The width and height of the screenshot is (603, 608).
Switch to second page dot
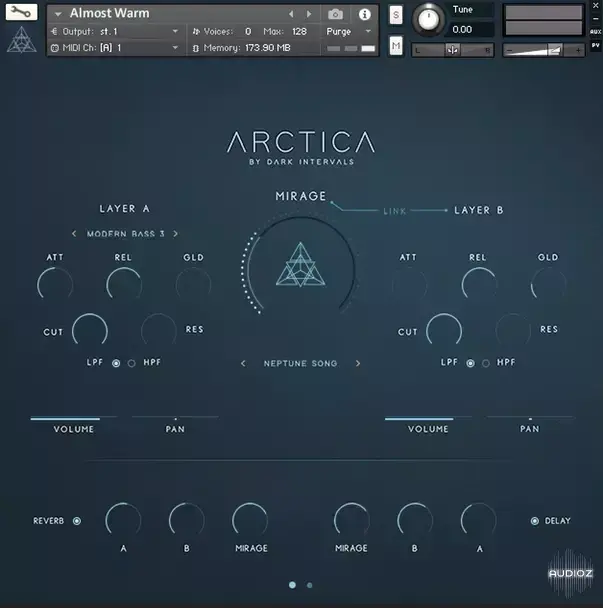point(309,585)
